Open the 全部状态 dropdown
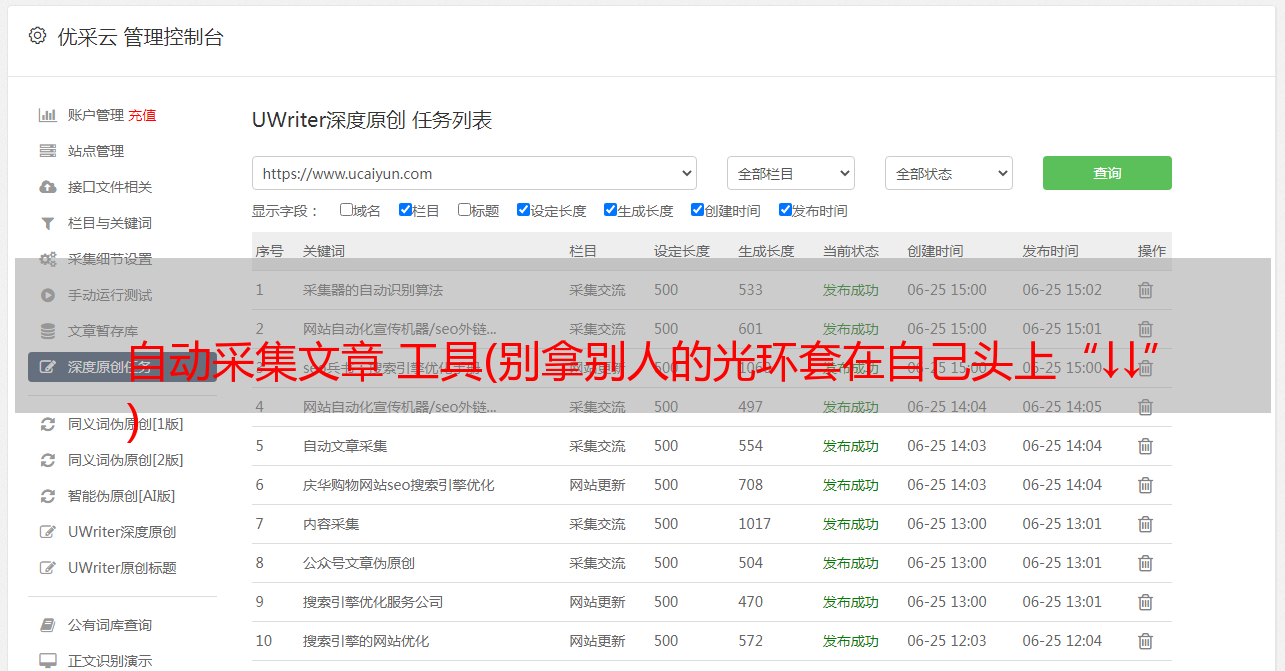1285x671 pixels. 949,173
